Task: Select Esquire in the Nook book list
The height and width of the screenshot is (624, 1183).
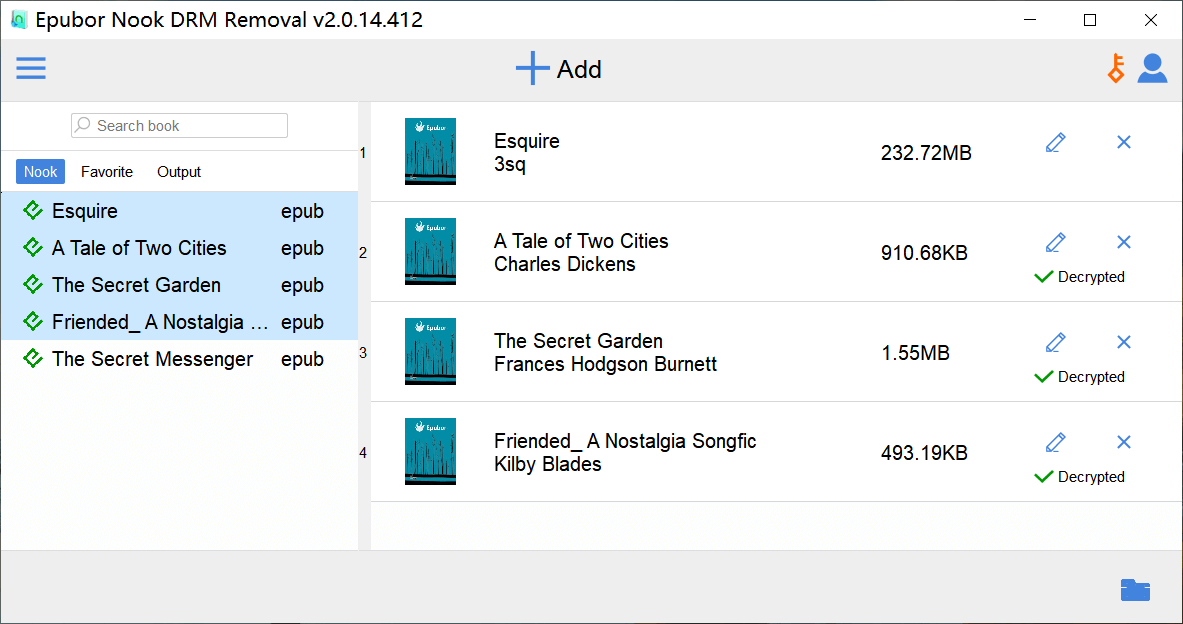Action: tap(180, 211)
